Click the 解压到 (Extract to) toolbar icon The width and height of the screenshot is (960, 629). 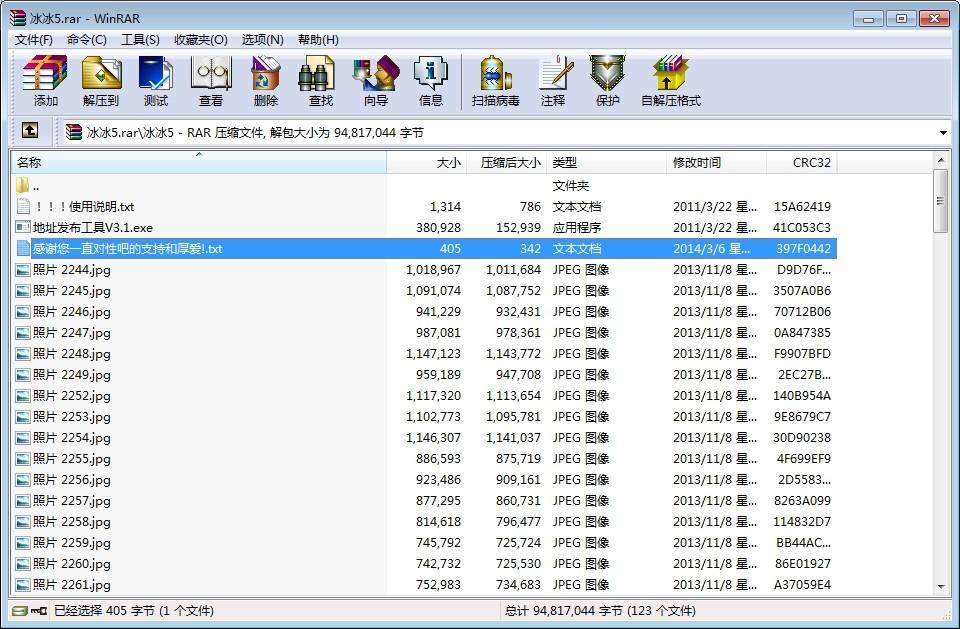tap(101, 80)
